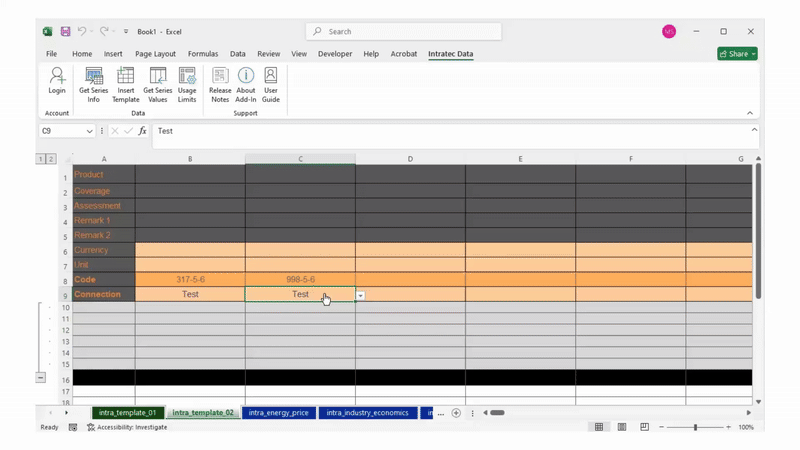Open the View tab
The width and height of the screenshot is (800, 450).
click(x=299, y=54)
